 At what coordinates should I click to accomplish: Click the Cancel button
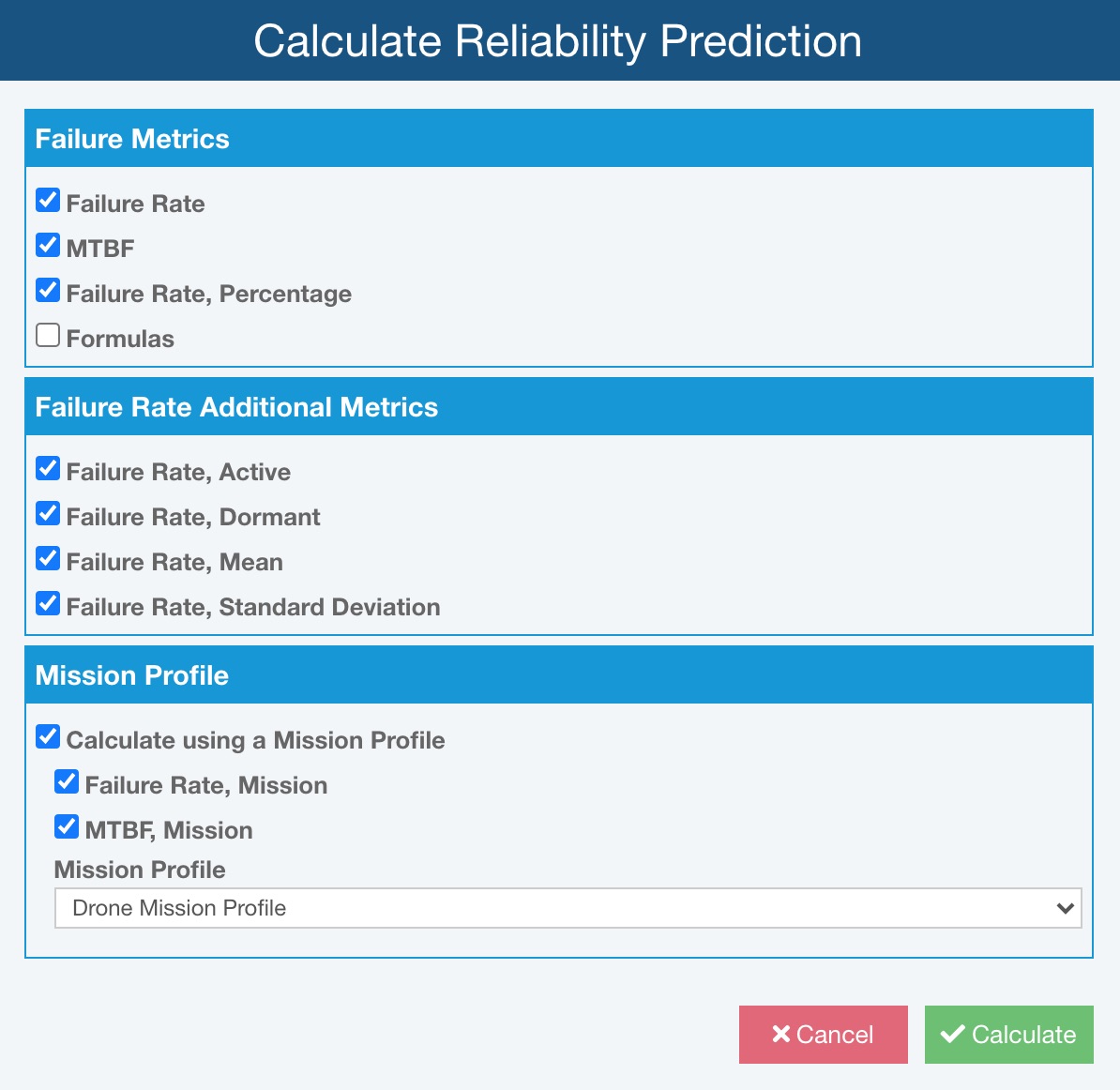click(823, 1034)
